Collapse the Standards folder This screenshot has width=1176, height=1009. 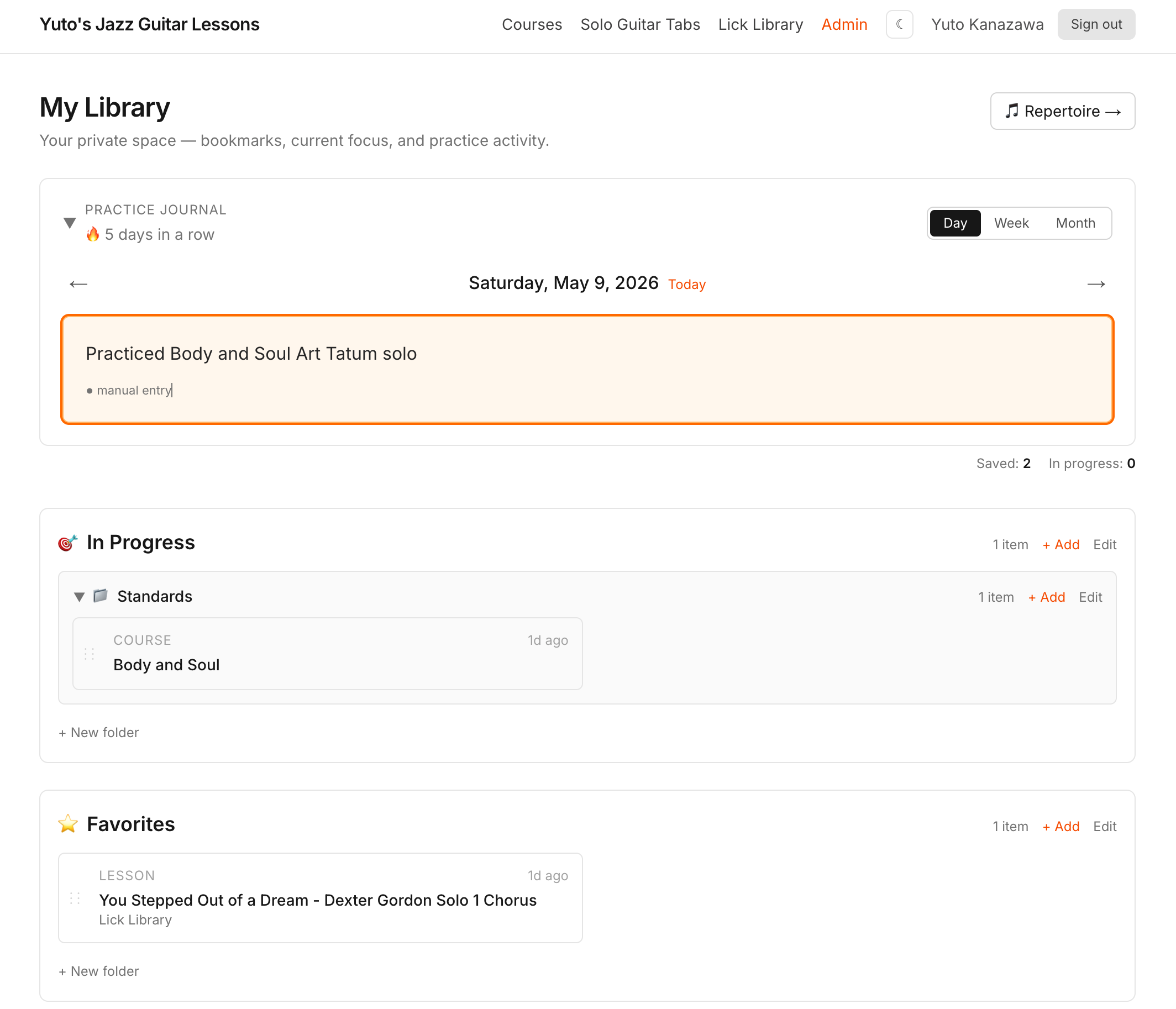[80, 596]
